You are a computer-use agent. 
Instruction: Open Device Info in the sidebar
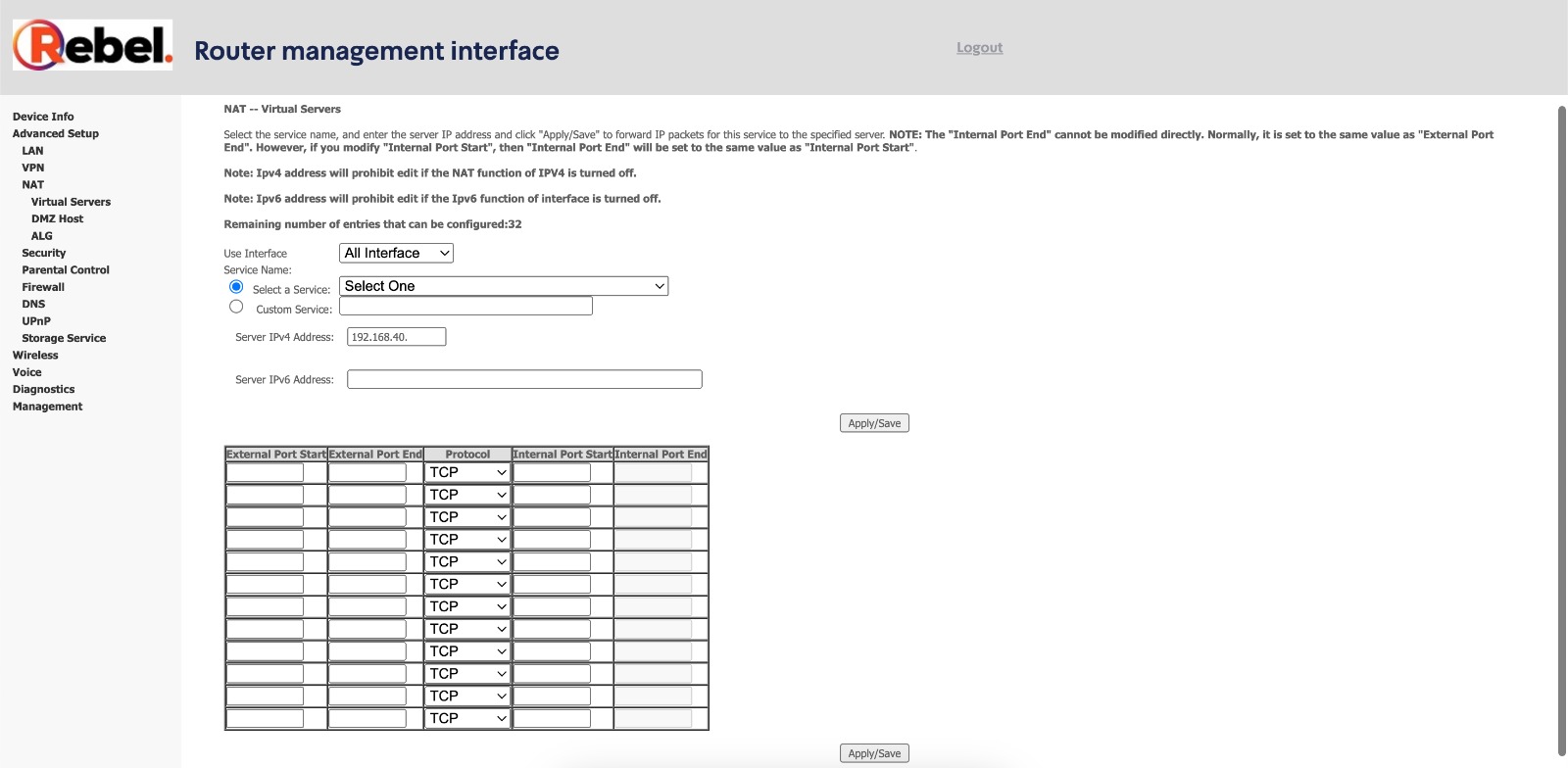coord(43,117)
